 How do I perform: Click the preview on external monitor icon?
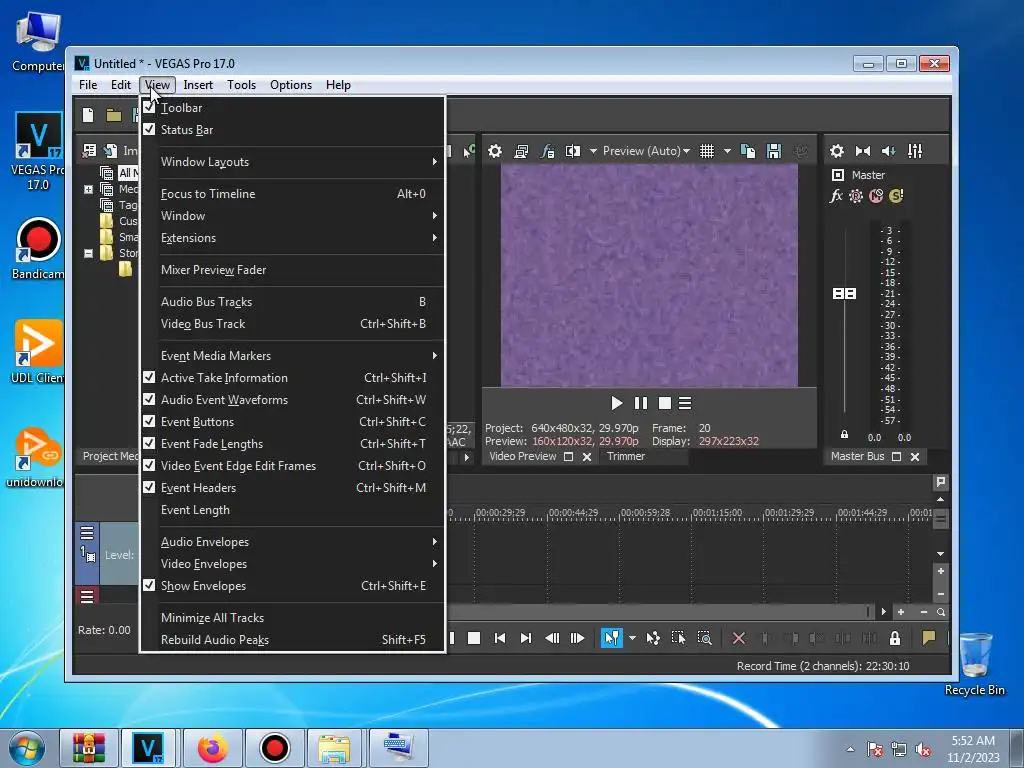521,152
